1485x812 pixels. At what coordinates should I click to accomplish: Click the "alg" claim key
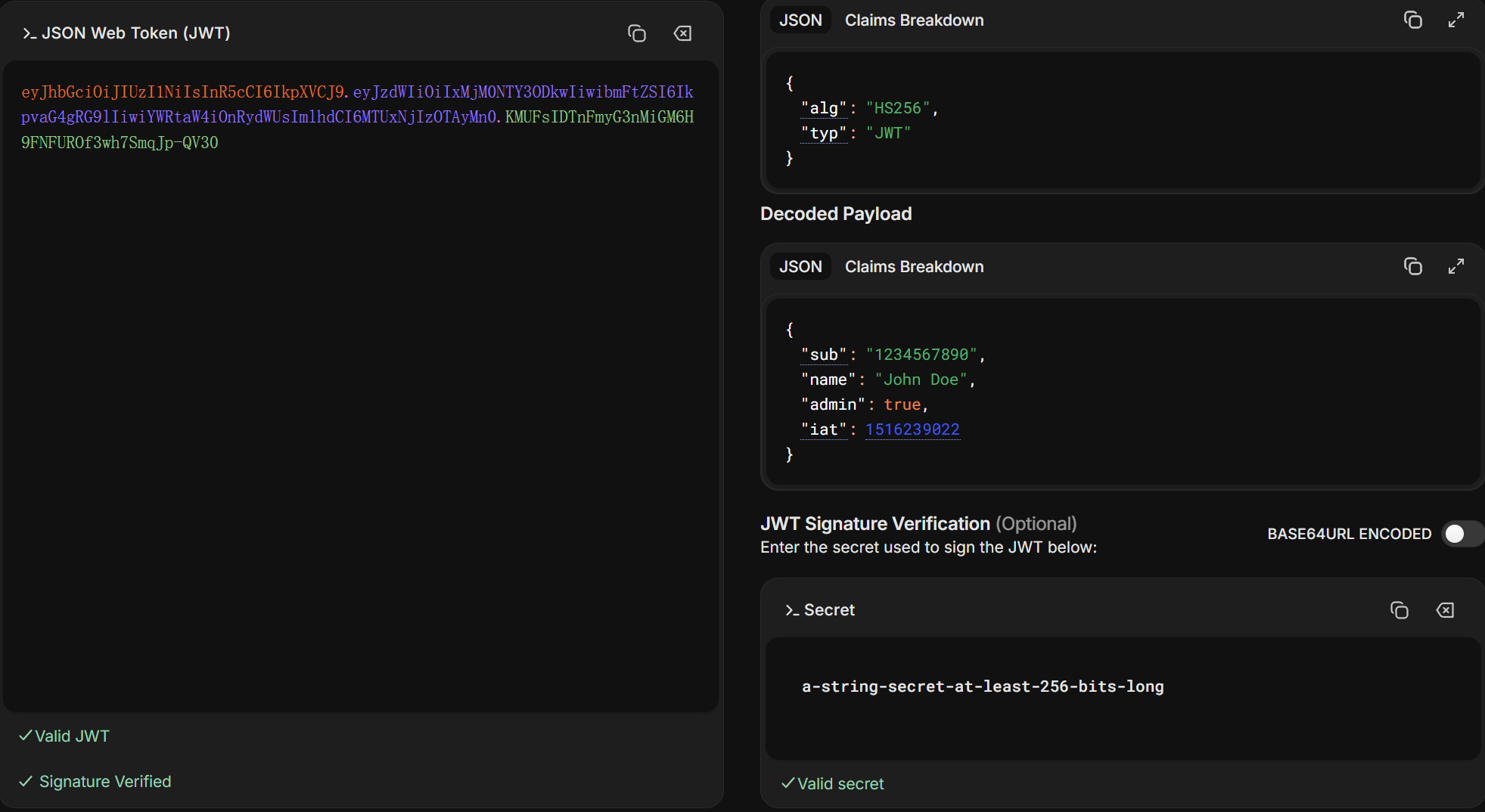click(824, 108)
